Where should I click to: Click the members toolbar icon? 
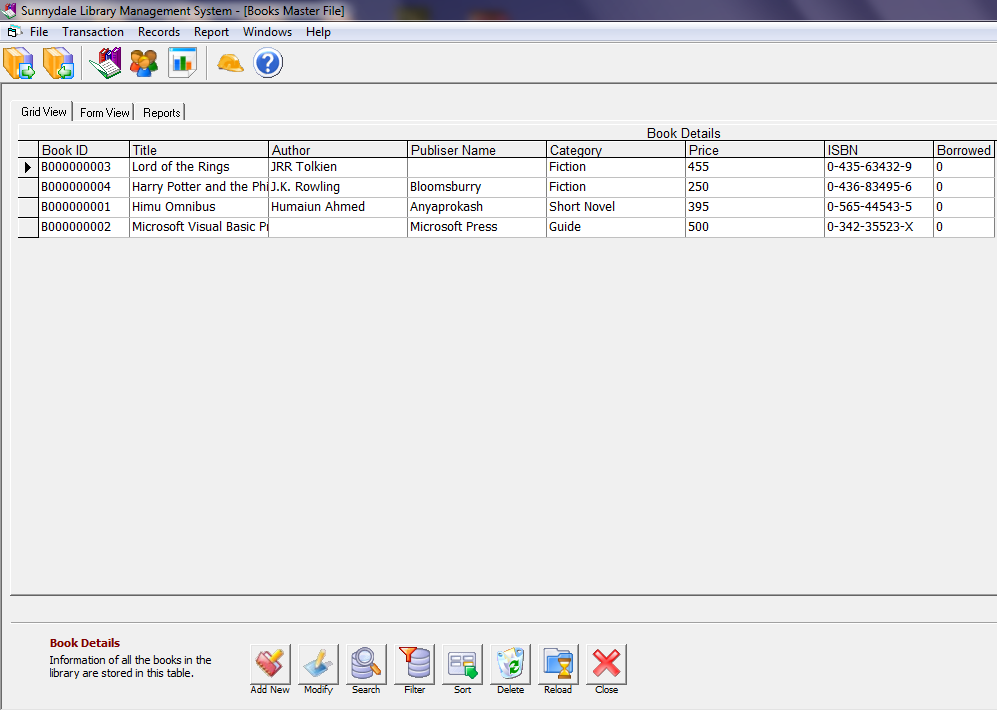click(x=143, y=62)
